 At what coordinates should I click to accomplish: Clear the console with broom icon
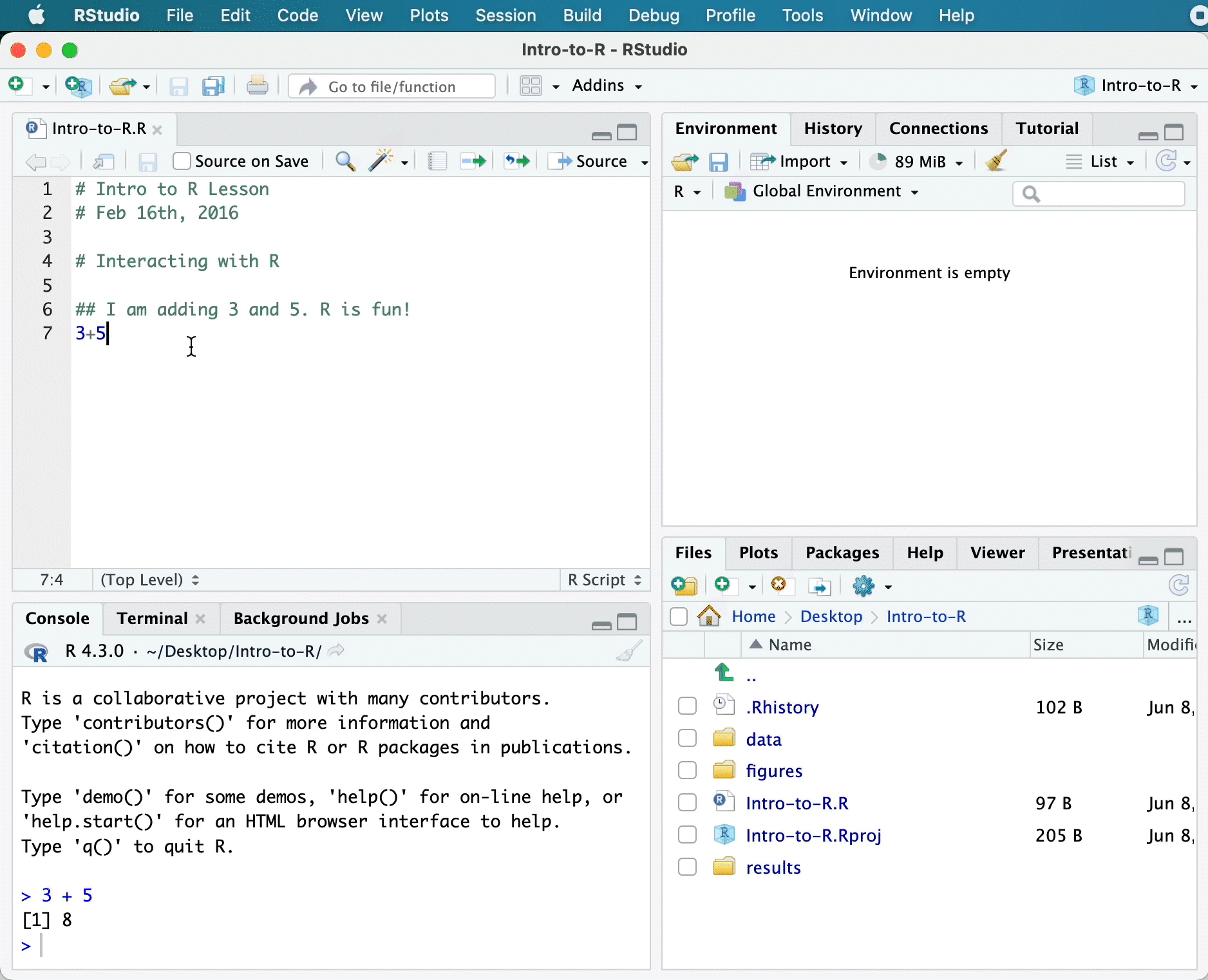(628, 652)
